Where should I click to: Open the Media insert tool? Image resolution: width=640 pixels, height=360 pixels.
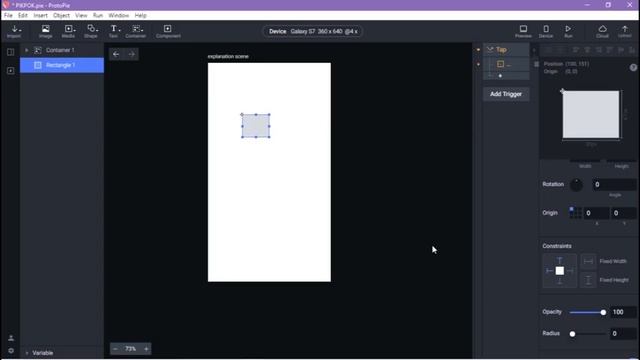[68, 31]
